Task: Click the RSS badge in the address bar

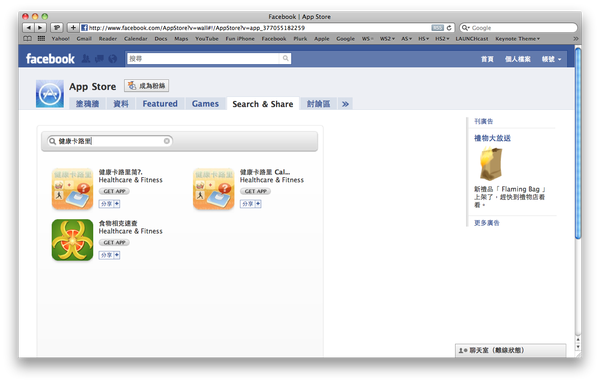Action: (437, 28)
